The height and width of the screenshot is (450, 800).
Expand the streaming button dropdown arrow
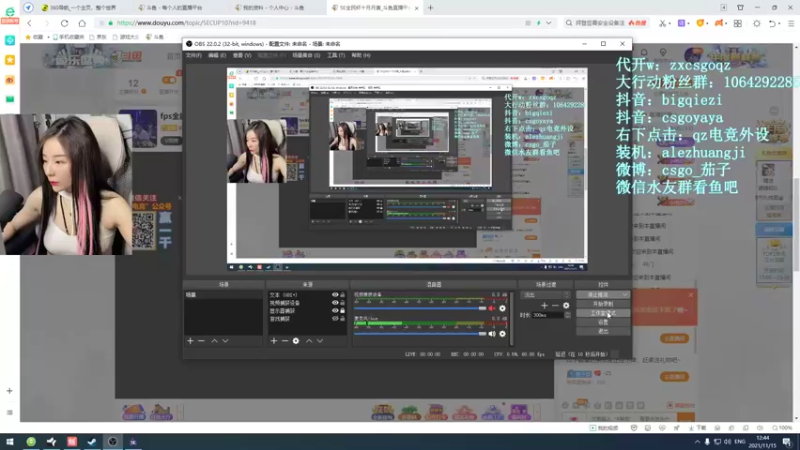(624, 295)
